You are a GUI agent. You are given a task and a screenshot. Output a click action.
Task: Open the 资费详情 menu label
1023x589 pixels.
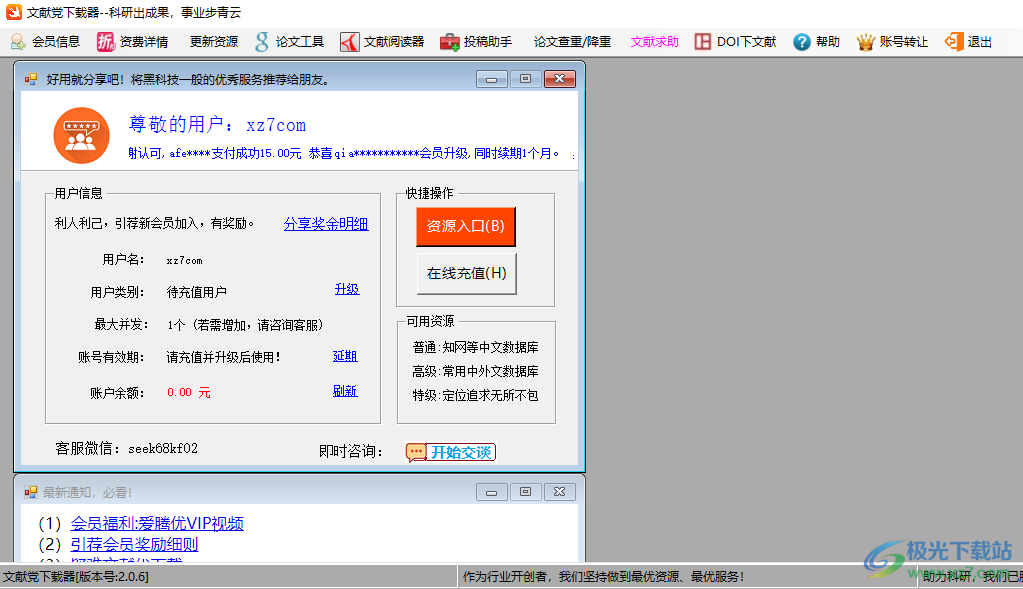click(x=144, y=42)
